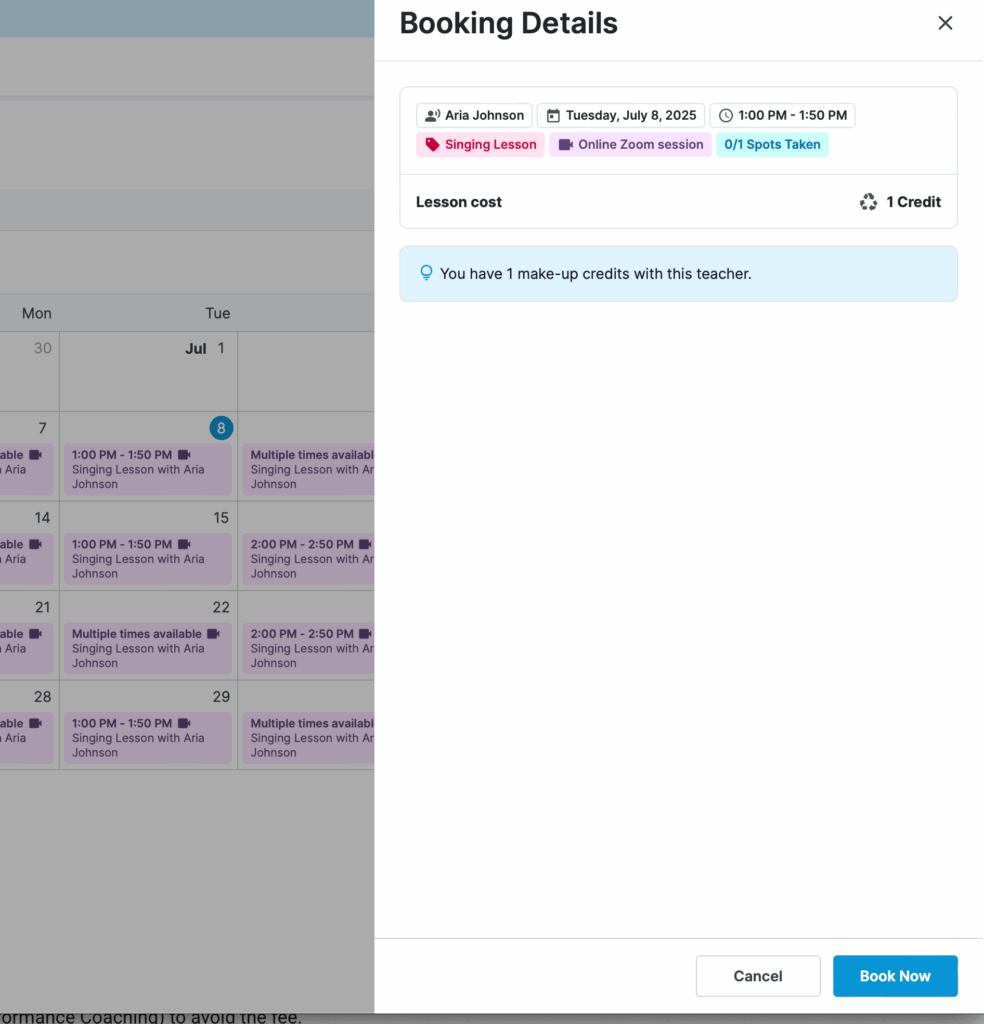The width and height of the screenshot is (984, 1024).
Task: Close the Booking Details panel
Action: [945, 23]
